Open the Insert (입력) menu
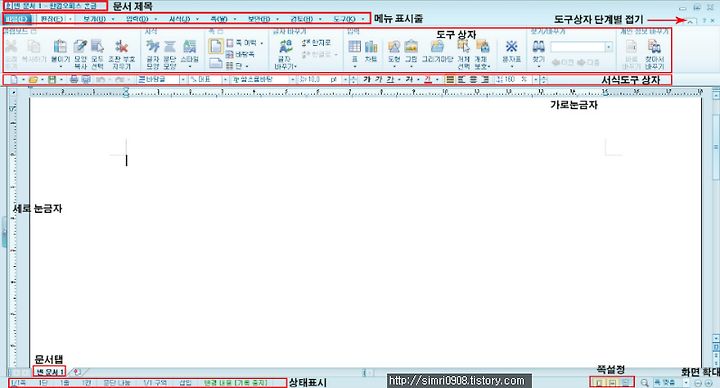 pos(137,19)
